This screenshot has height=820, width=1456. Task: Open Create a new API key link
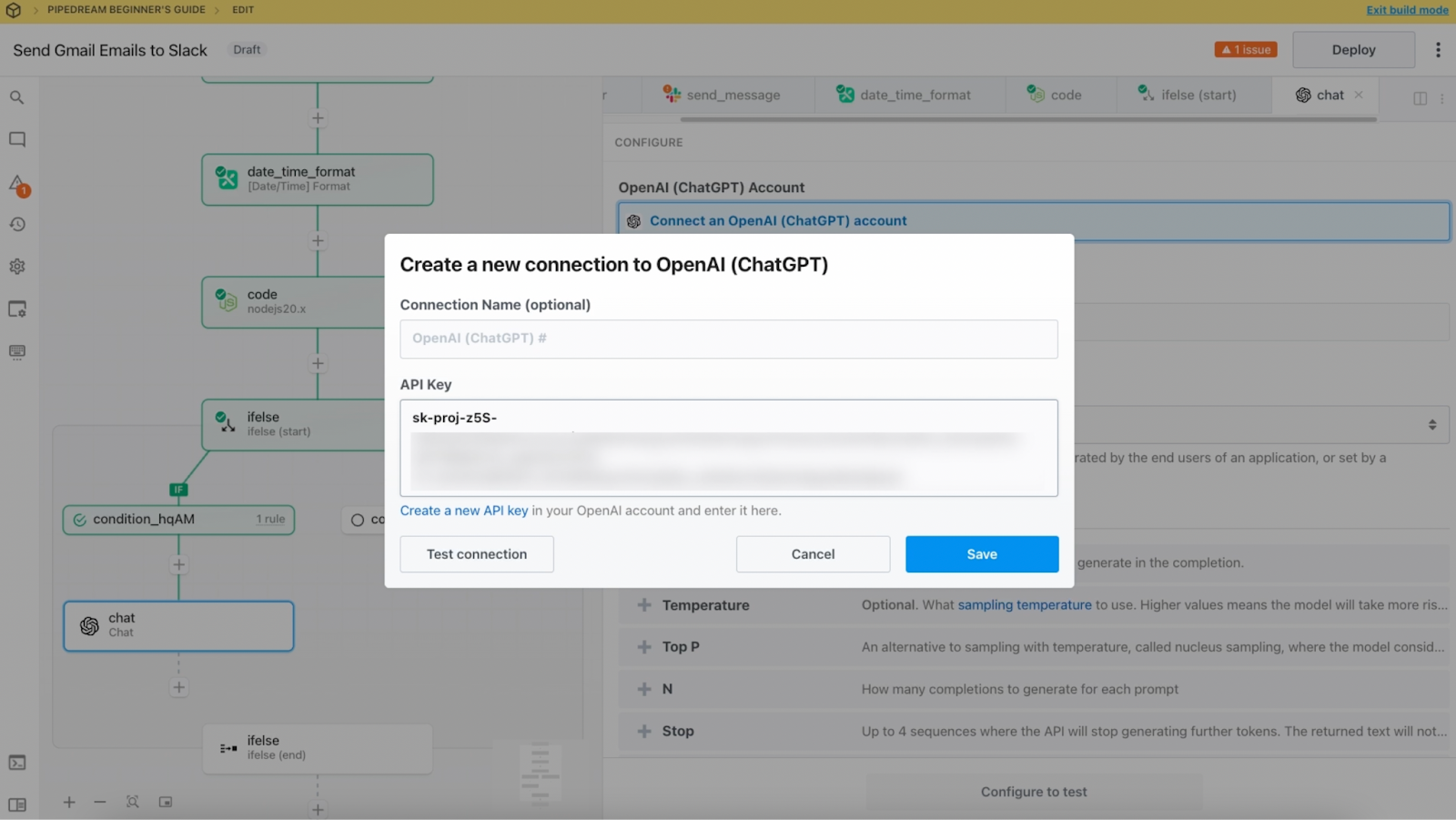[x=464, y=511]
